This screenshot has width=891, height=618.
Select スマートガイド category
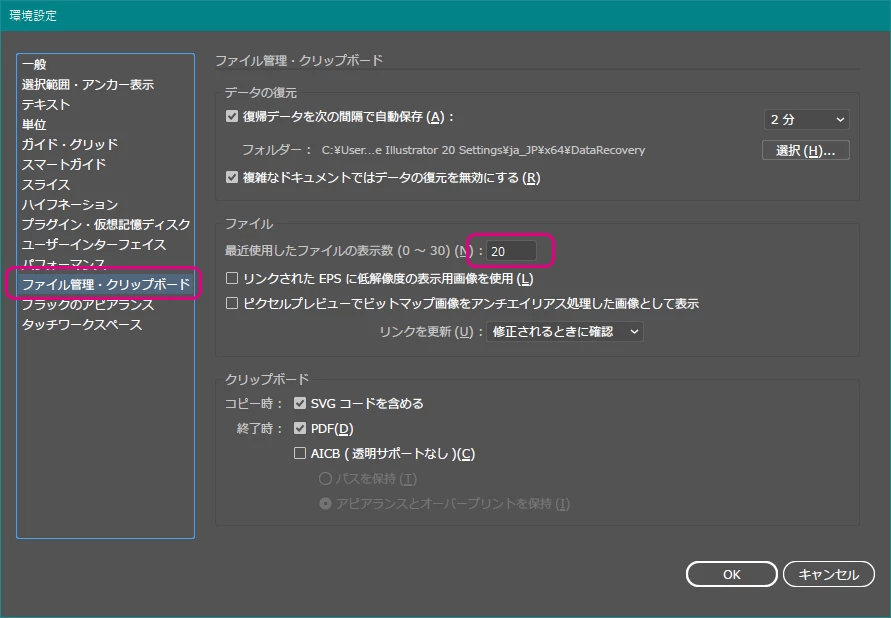64,164
